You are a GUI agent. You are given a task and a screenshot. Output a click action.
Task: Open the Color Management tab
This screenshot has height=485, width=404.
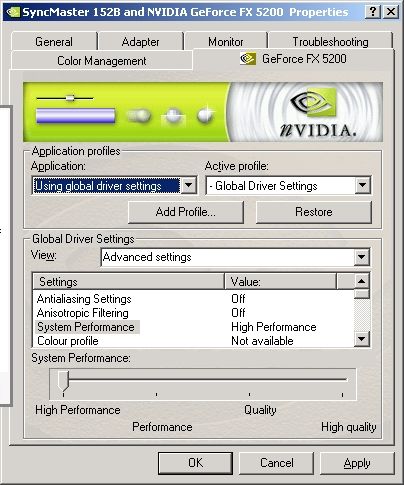[x=102, y=61]
